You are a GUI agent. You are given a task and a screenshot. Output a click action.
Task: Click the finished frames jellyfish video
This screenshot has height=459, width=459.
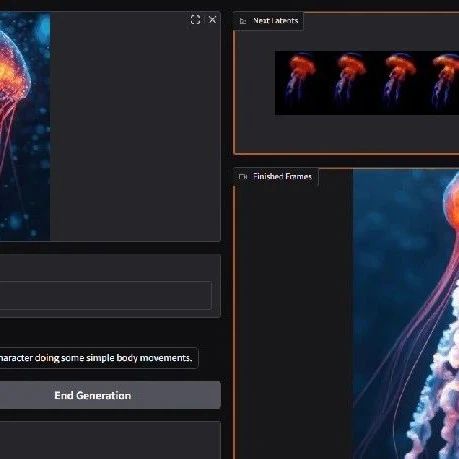click(x=406, y=314)
